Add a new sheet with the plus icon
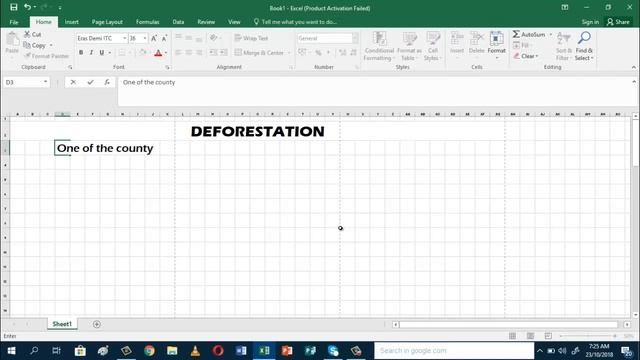The width and height of the screenshot is (640, 360). coord(97,324)
